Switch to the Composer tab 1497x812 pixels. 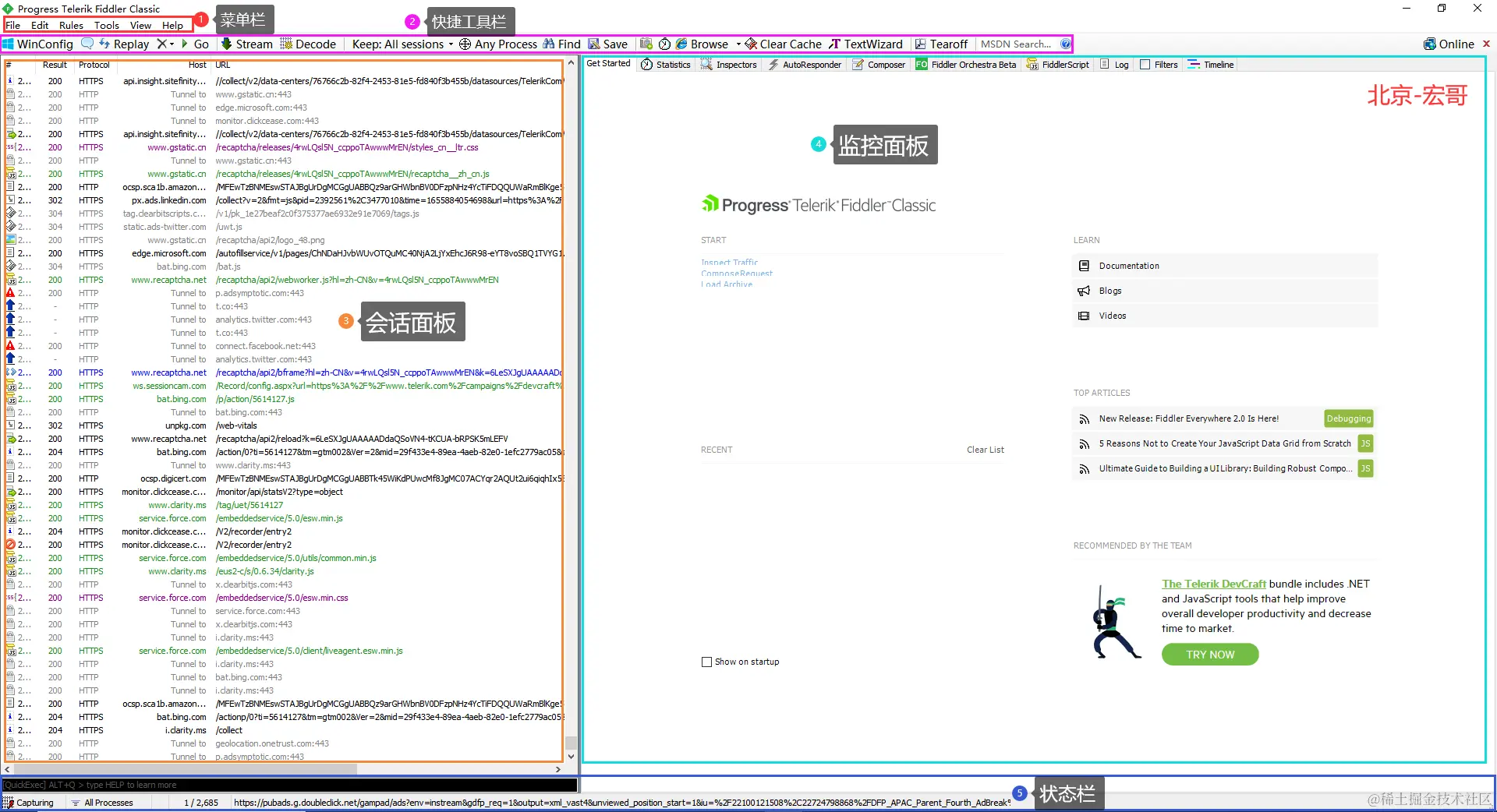pyautogui.click(x=879, y=65)
